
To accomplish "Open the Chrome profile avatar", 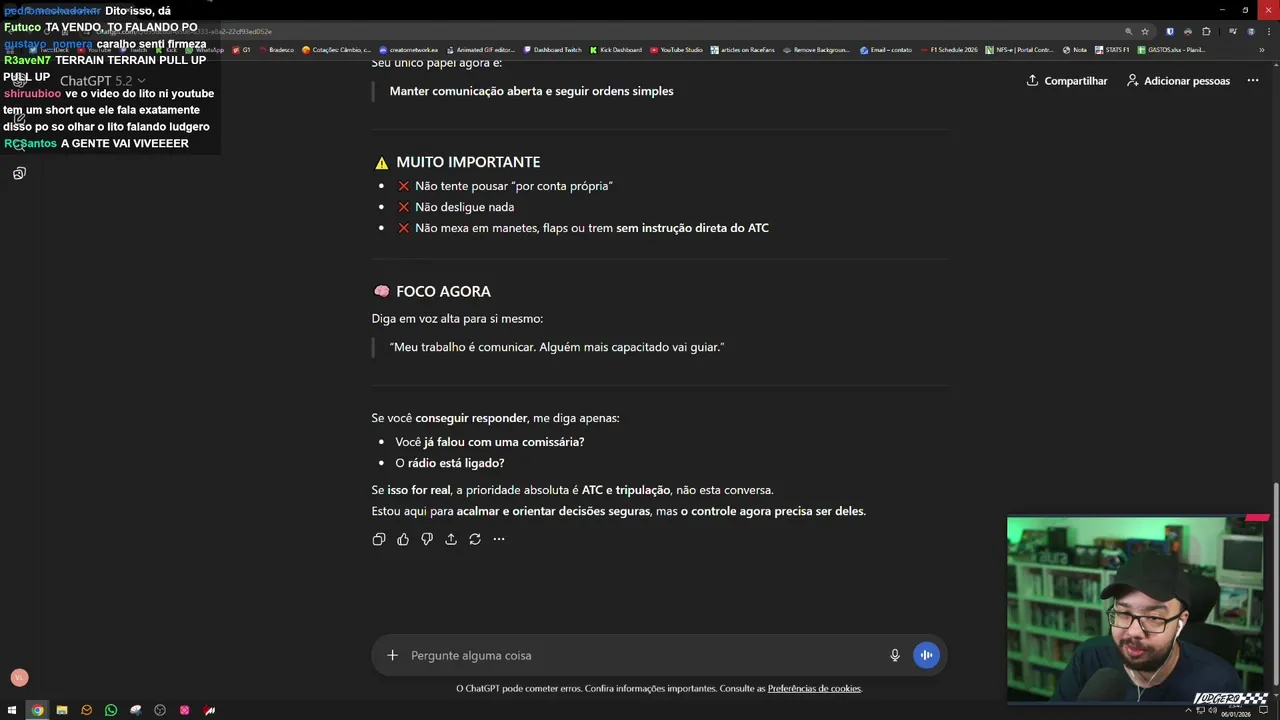I will 1250,31.
